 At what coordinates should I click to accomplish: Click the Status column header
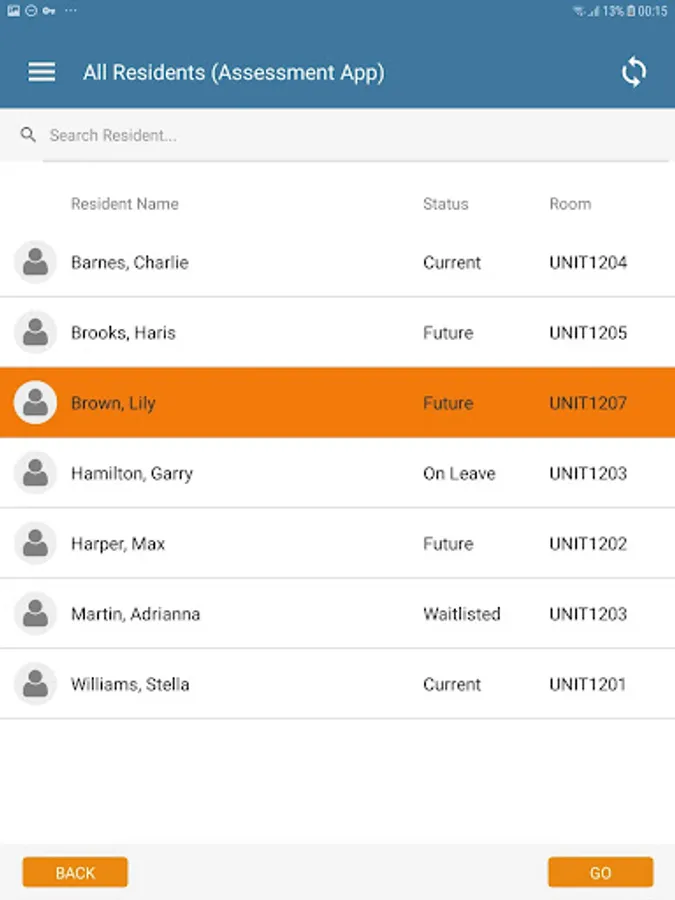[445, 204]
